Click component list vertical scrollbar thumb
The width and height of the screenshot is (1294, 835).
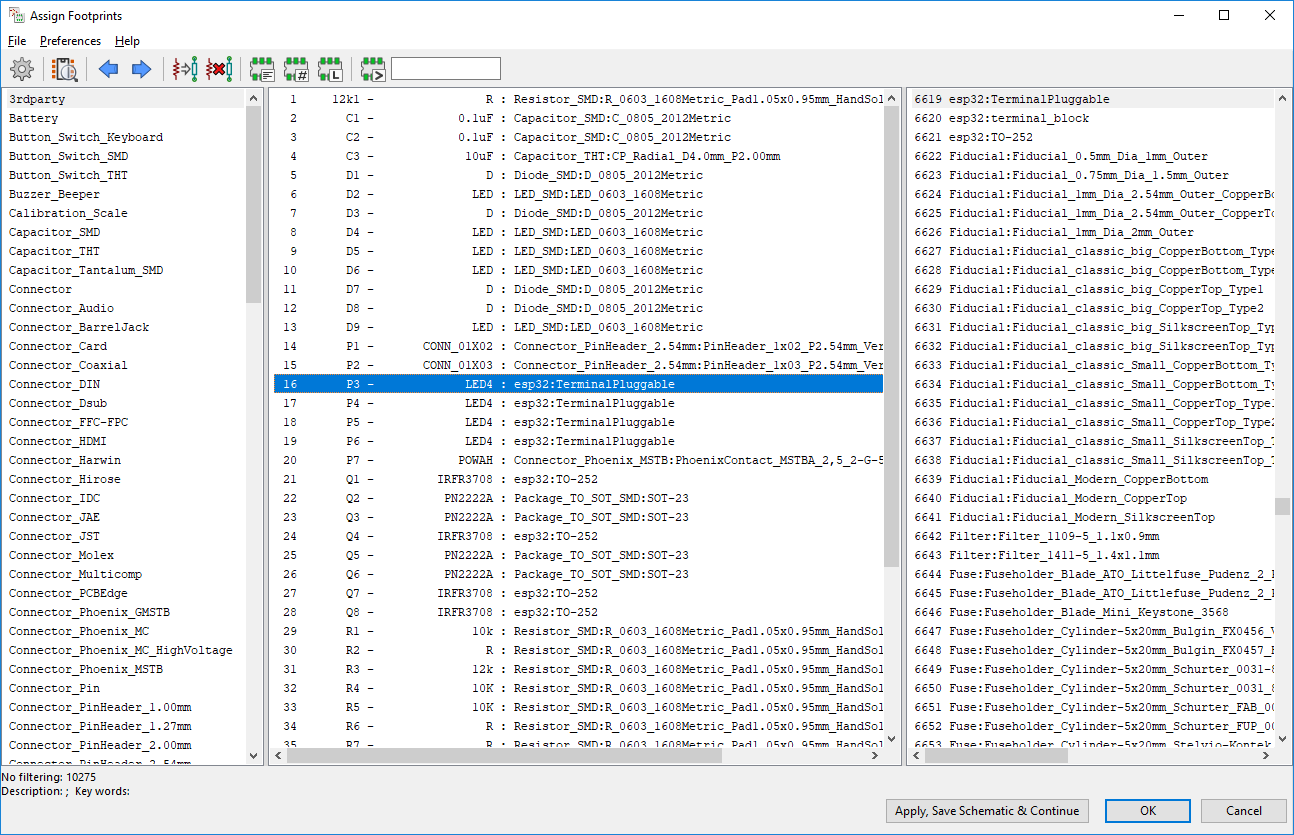[x=892, y=338]
